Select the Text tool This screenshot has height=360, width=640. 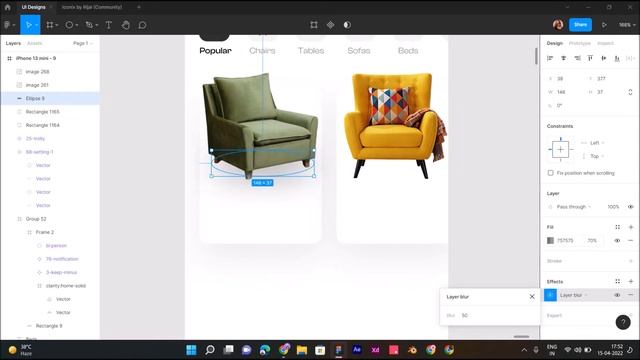click(x=109, y=25)
